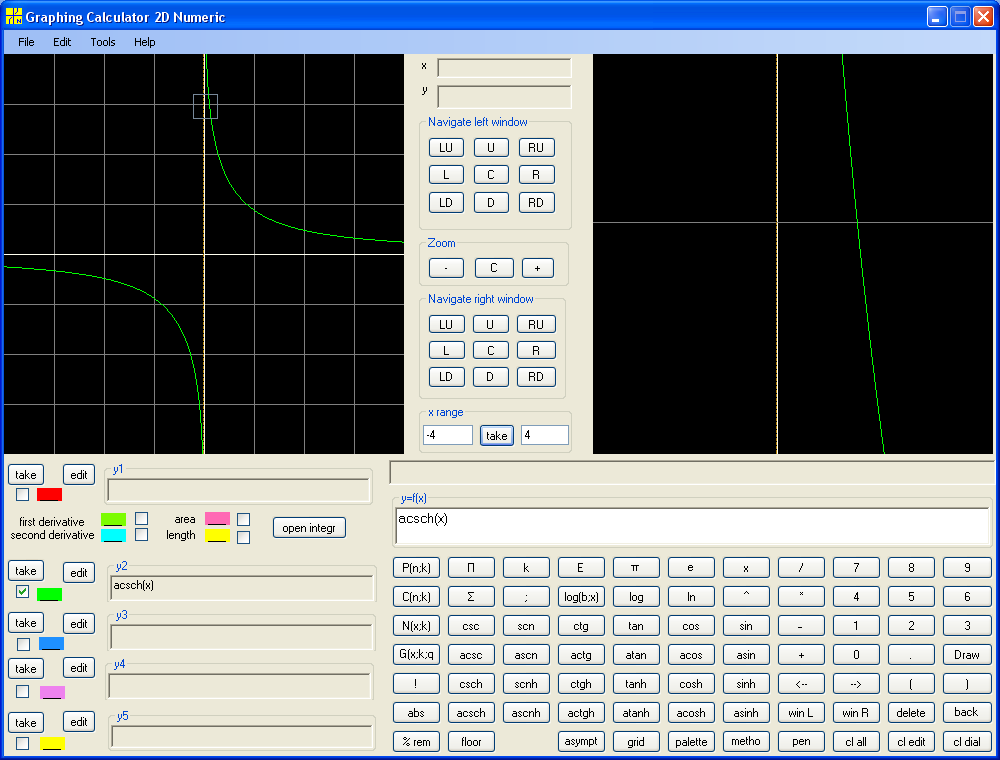Click take button for y1

click(26, 475)
